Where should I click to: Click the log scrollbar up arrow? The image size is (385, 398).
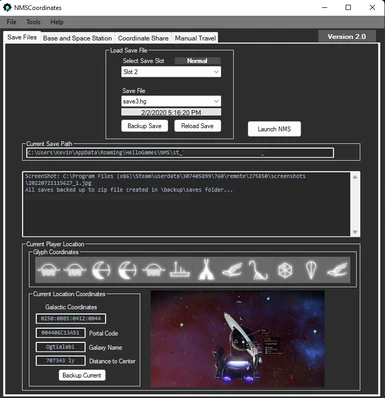pyautogui.click(x=355, y=177)
